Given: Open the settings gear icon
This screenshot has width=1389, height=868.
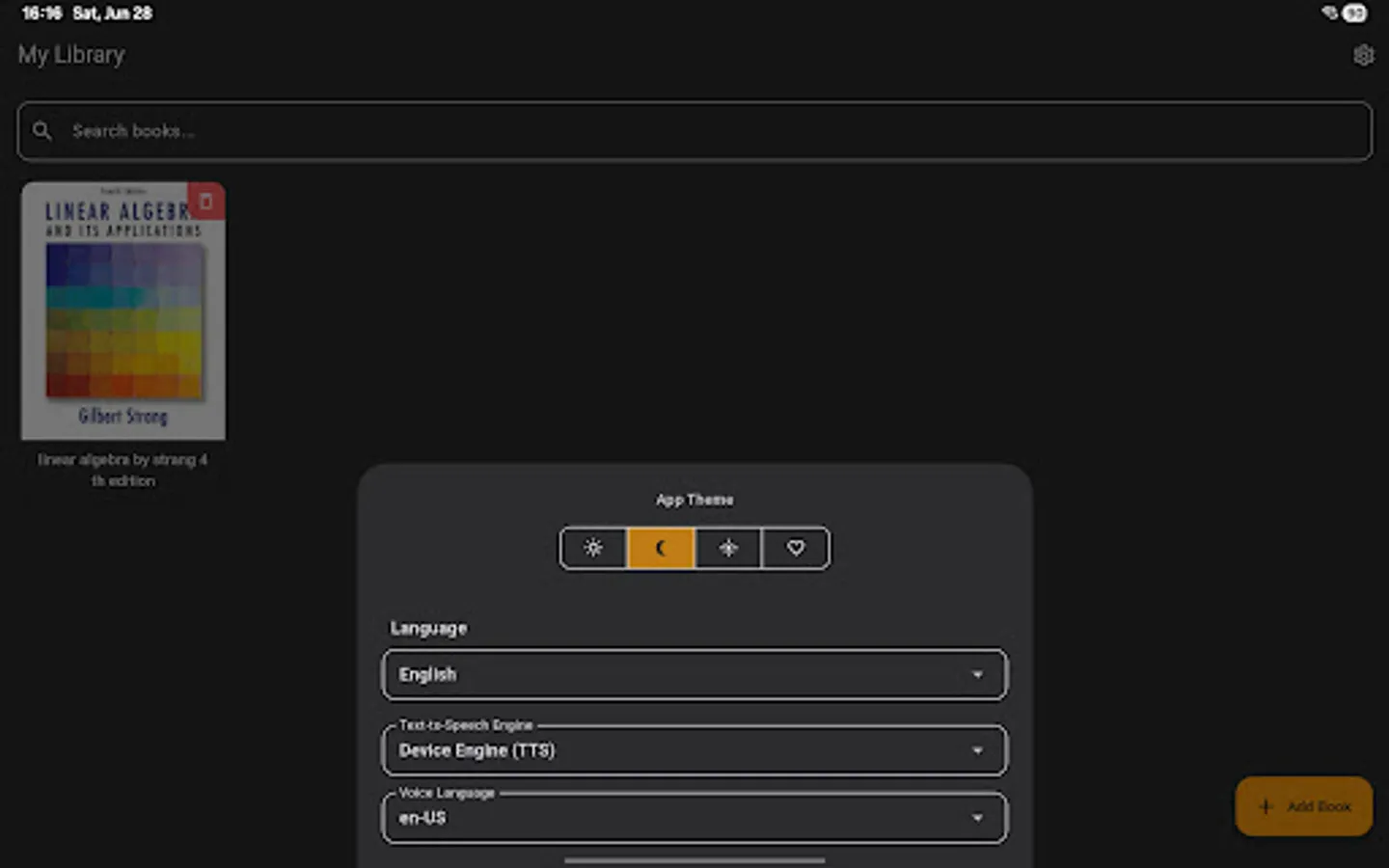Looking at the screenshot, I should pos(1363,55).
